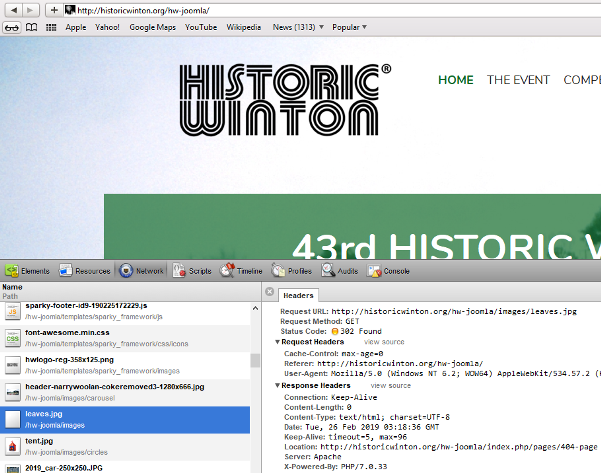This screenshot has width=601, height=473.
Task: Collapse the Response Headers section
Action: point(278,386)
